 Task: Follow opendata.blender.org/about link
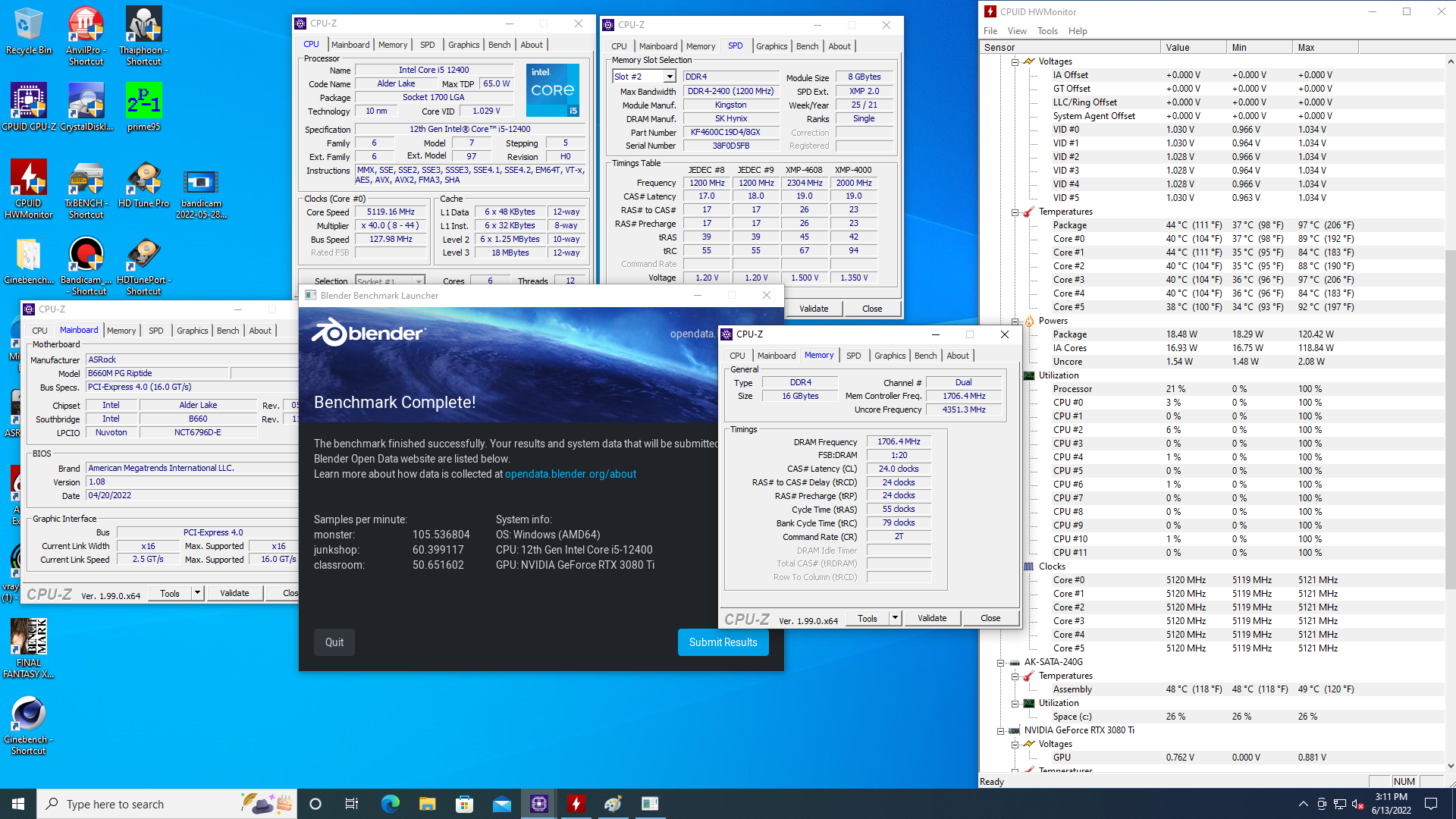click(570, 474)
